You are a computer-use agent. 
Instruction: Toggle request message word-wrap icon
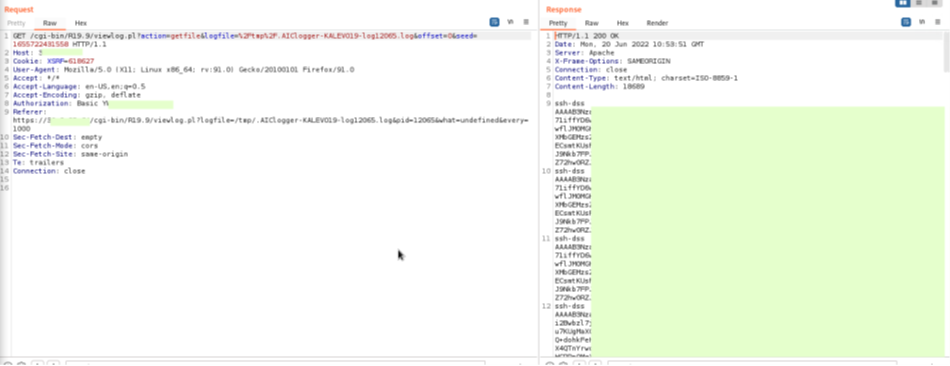coord(494,22)
